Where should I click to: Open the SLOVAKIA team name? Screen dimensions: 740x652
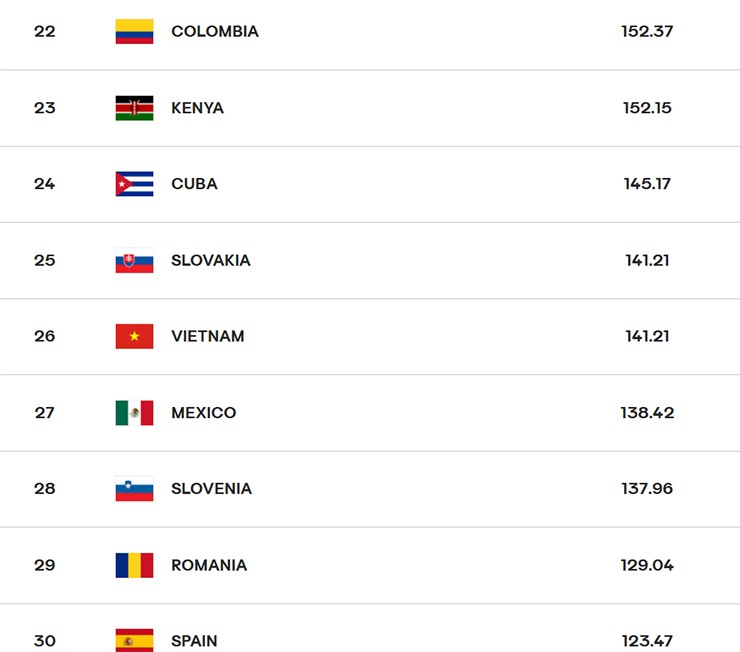pos(210,260)
